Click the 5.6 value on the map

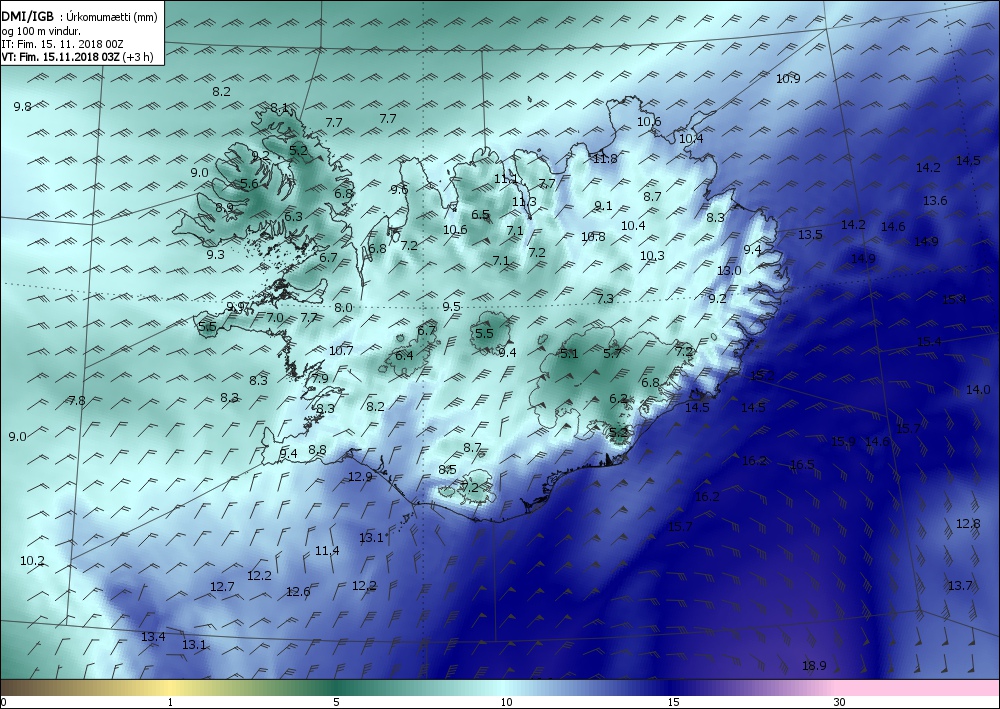(x=249, y=183)
